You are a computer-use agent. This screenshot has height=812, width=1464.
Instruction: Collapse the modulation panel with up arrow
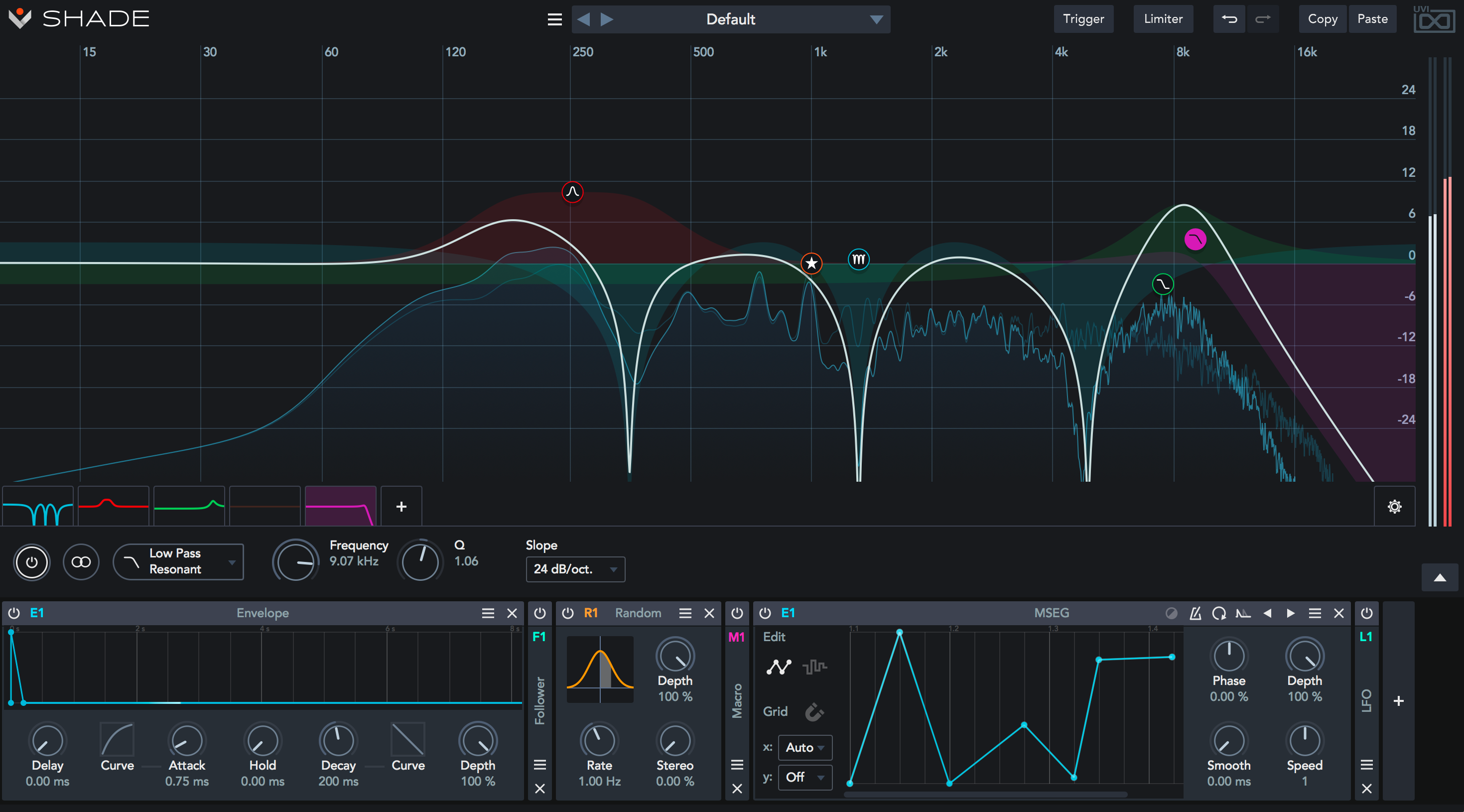click(x=1440, y=577)
